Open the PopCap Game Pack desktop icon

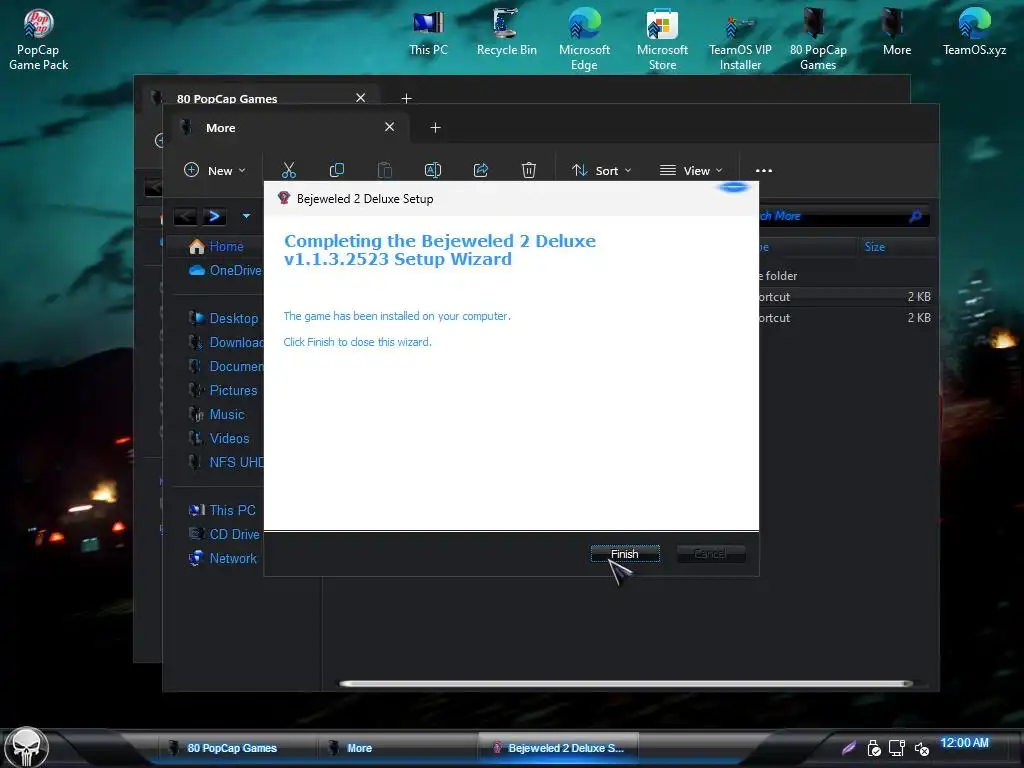coord(39,39)
